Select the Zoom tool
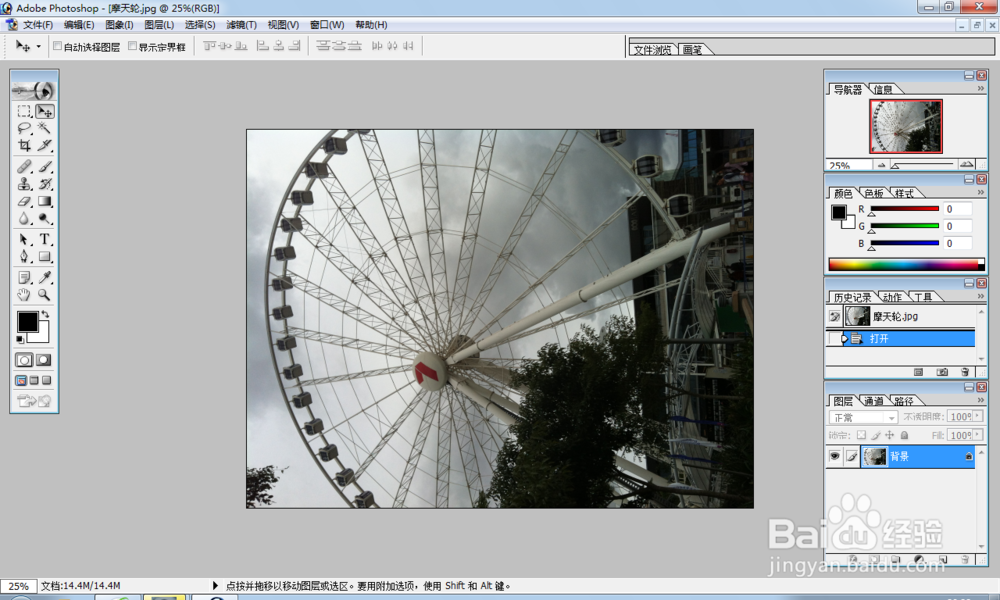The width and height of the screenshot is (1000, 600). pos(44,295)
